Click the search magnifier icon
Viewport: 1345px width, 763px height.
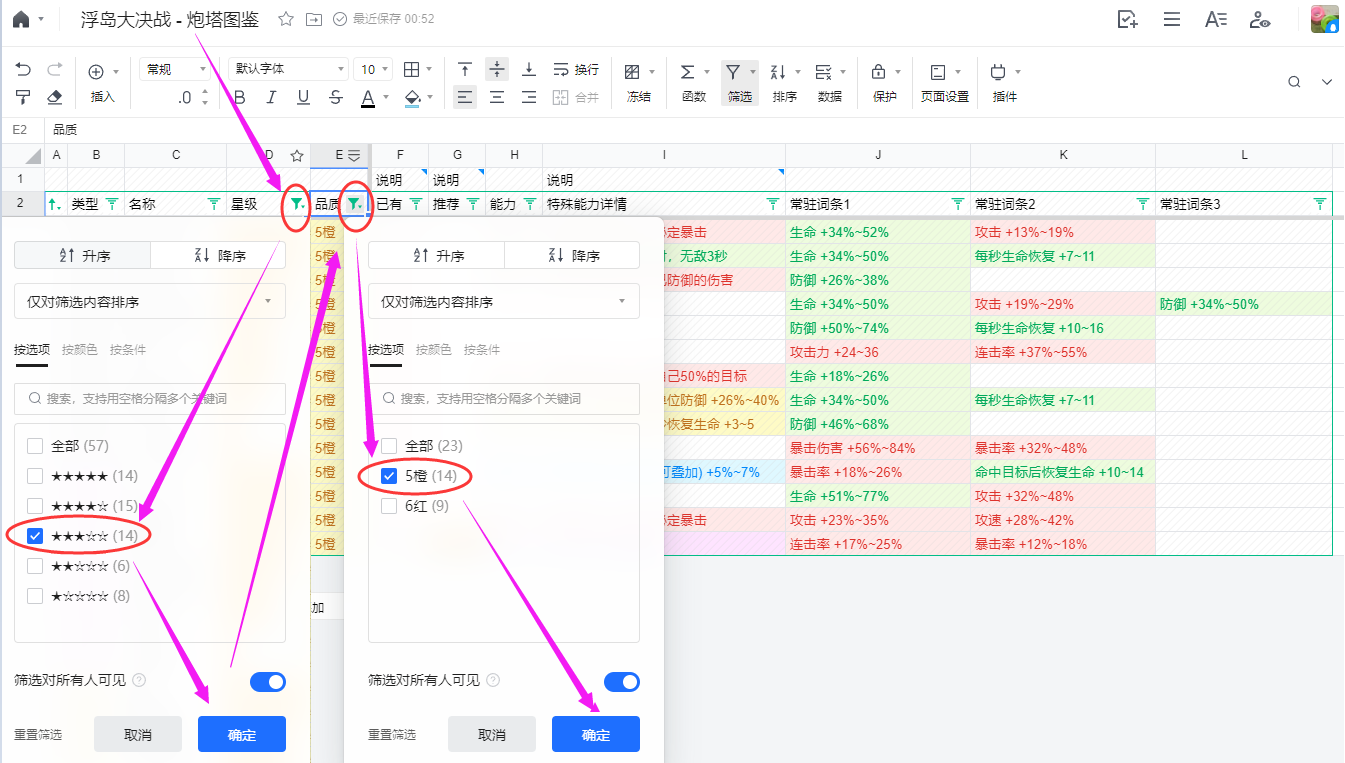point(1294,82)
